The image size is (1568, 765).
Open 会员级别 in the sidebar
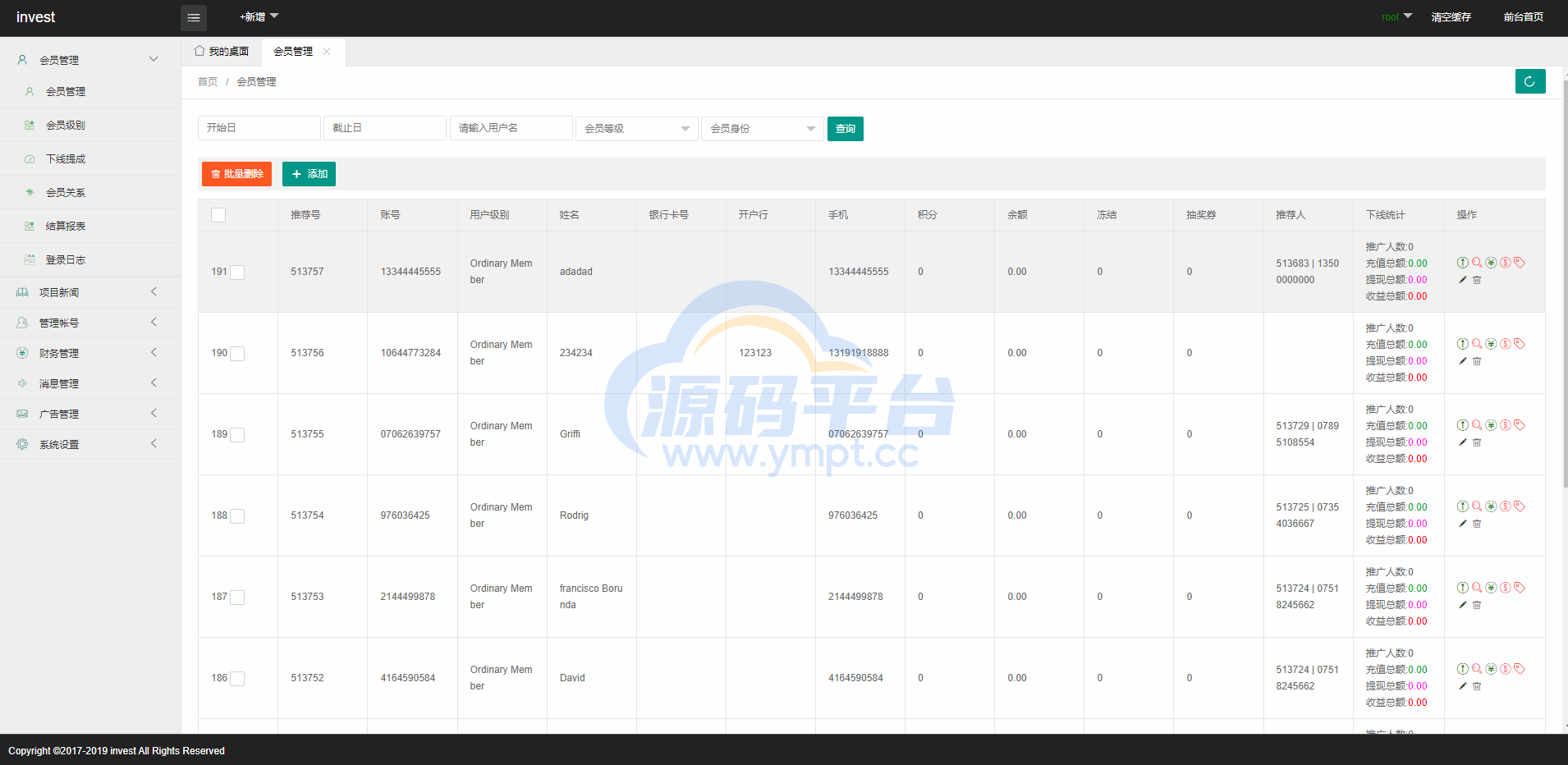pos(90,125)
